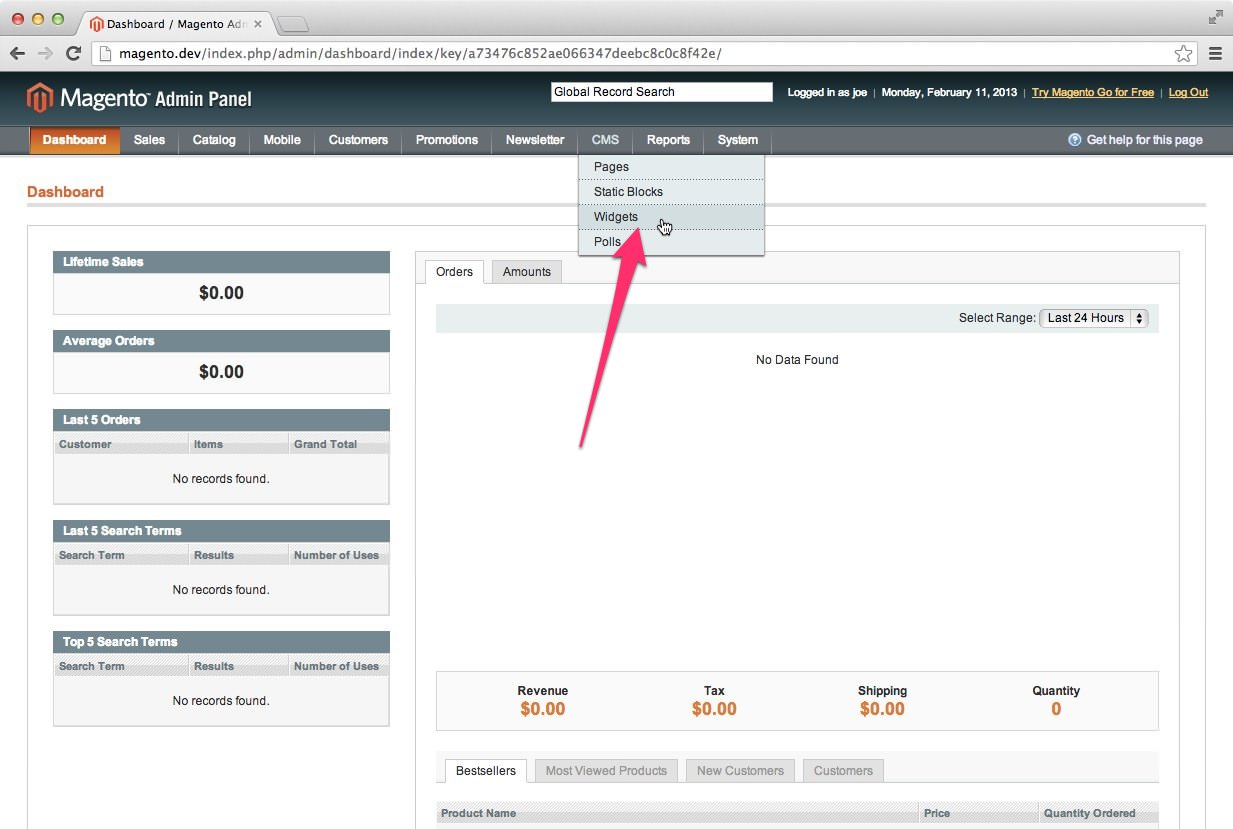1233x829 pixels.
Task: Click Try Magento Go for Free link
Action: 1092,92
